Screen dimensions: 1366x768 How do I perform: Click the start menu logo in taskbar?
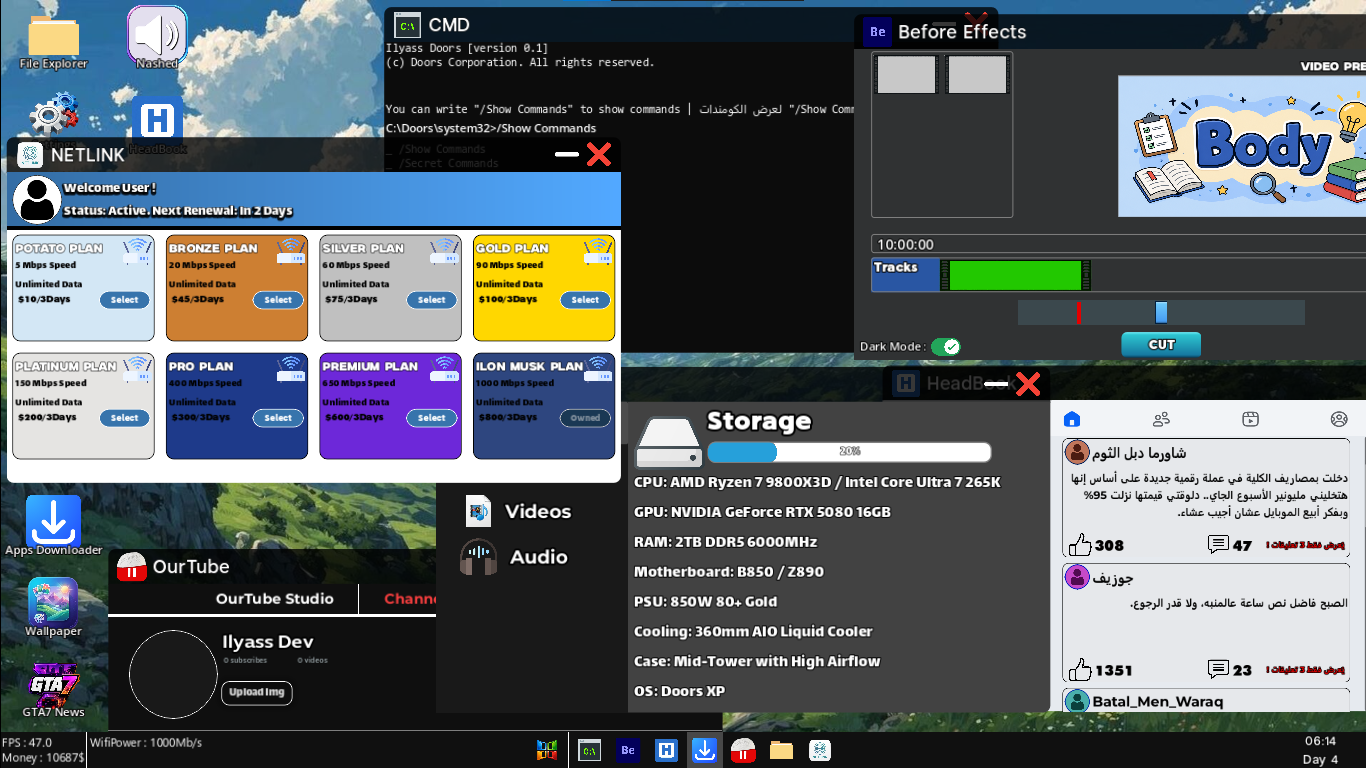(547, 750)
